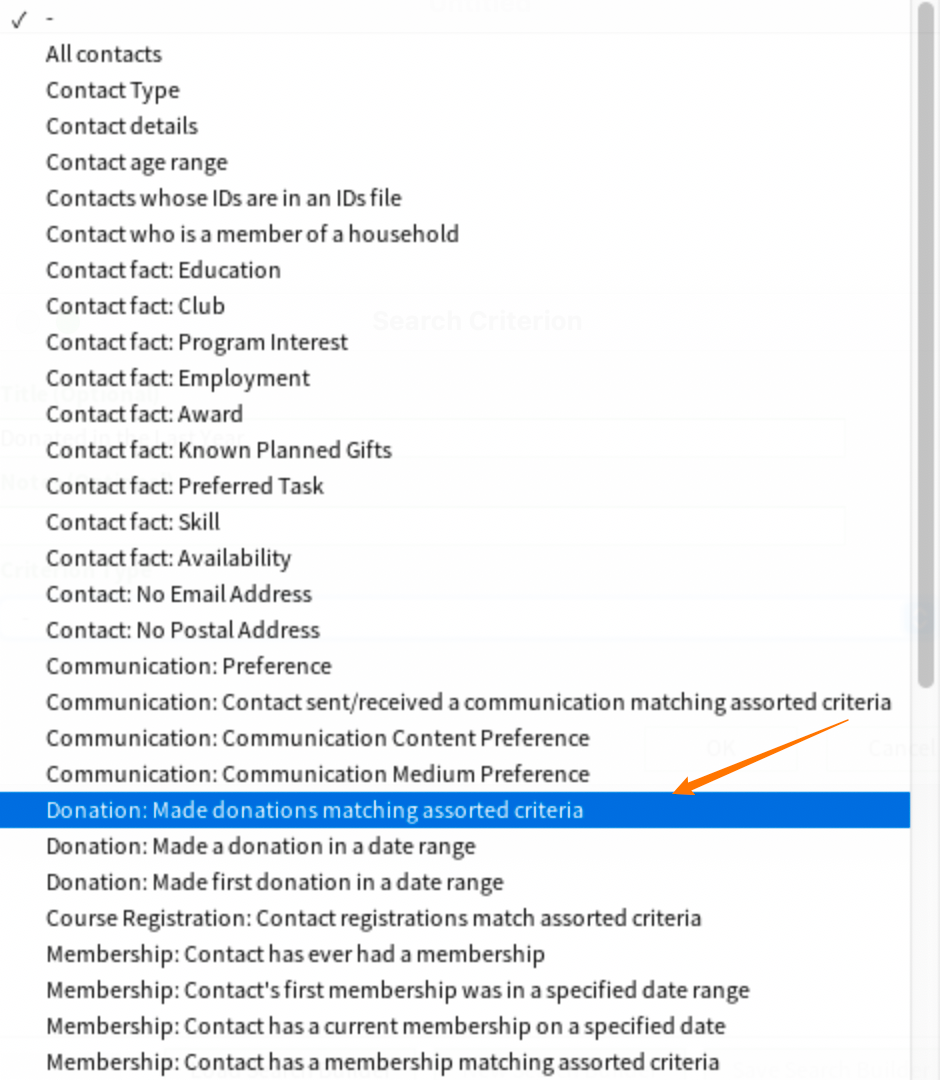The image size is (940, 1080).
Task: Choose Contact fact: Program Interest
Action: 455,342
